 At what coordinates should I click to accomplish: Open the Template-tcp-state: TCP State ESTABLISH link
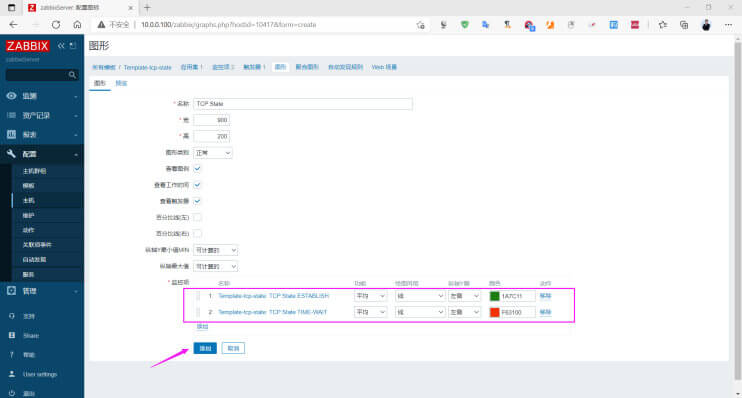[x=274, y=296]
